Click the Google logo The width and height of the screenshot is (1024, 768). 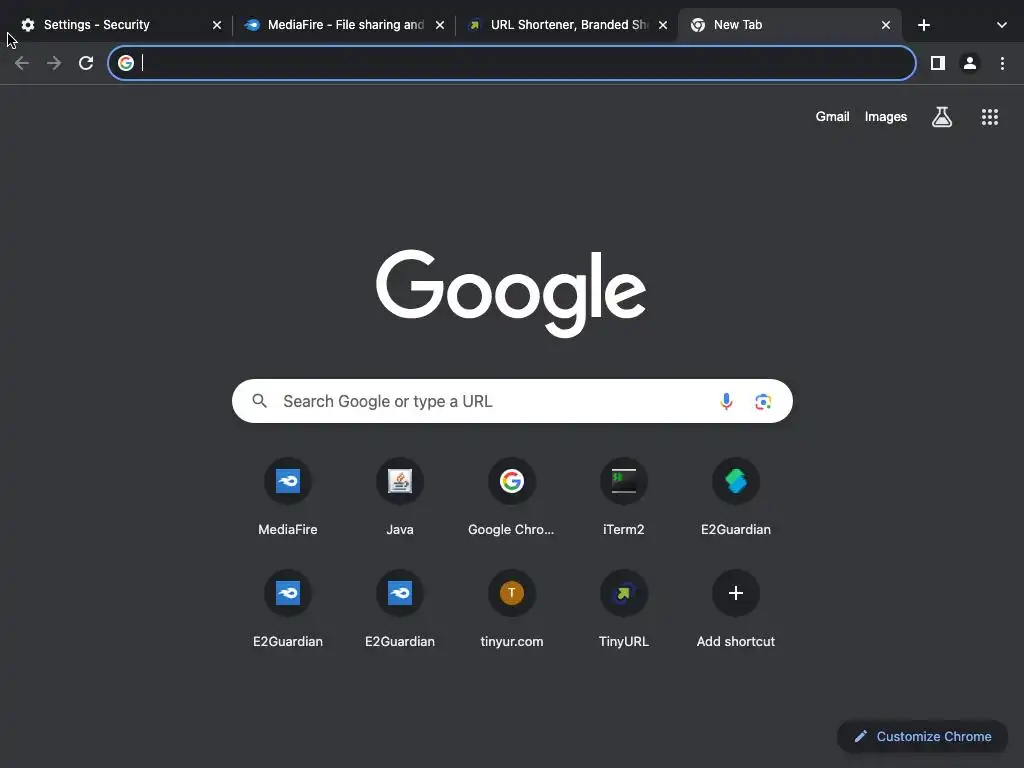511,293
